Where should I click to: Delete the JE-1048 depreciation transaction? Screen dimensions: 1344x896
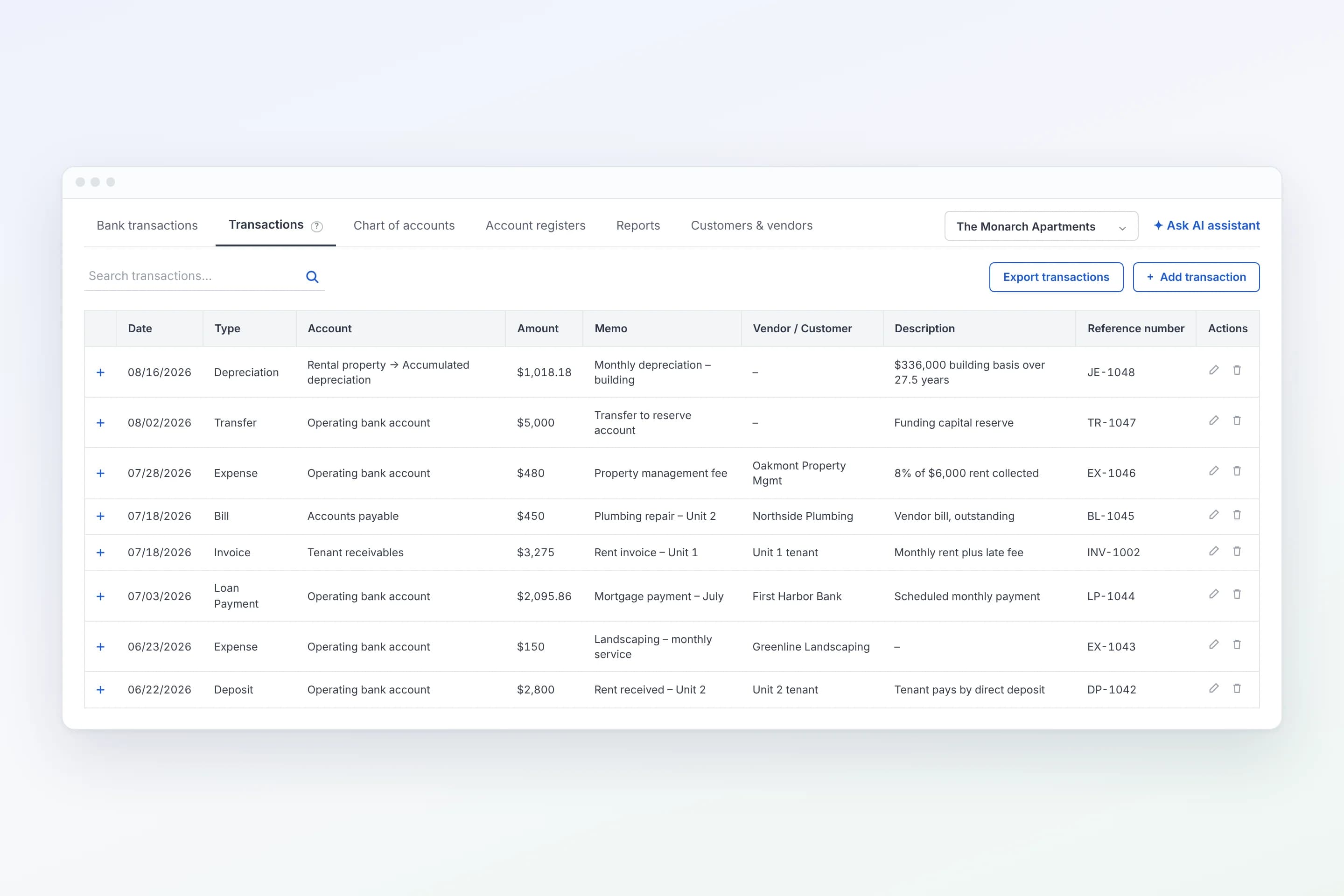pos(1237,370)
